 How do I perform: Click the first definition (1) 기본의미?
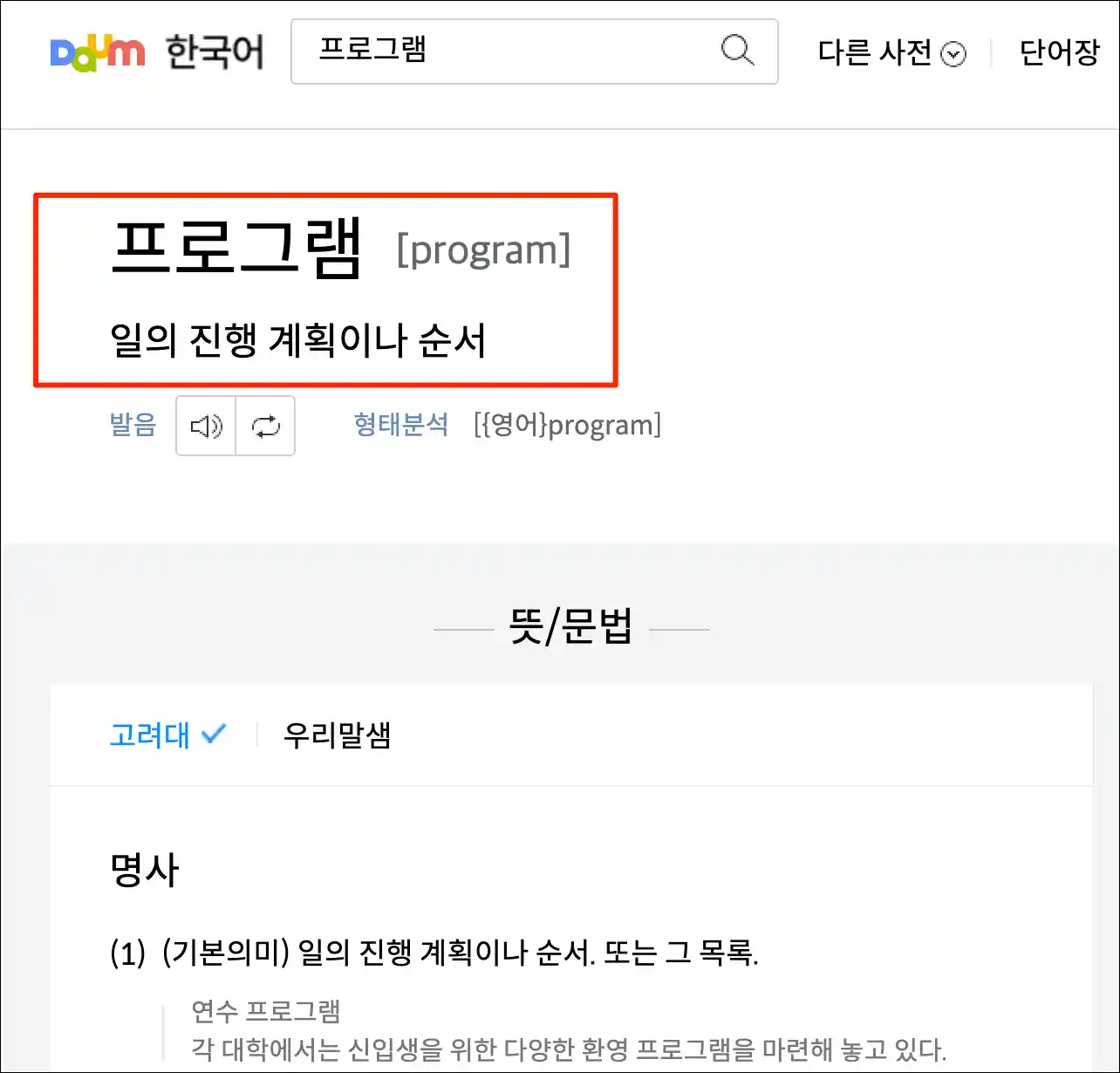(434, 953)
